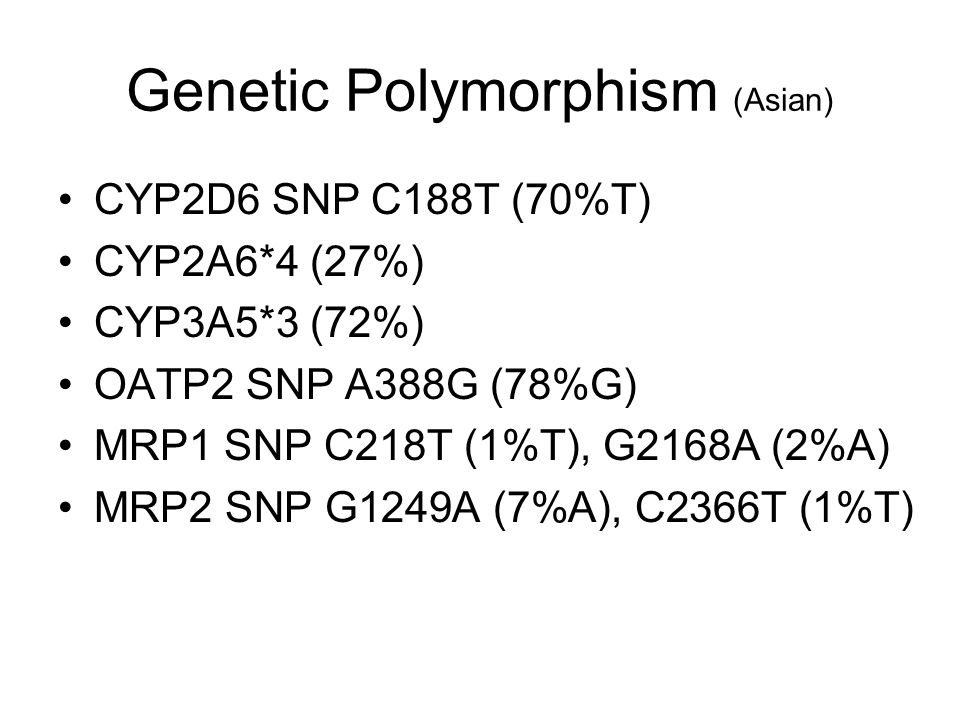The width and height of the screenshot is (960, 720).
Task: Click the Genetic Polymorphism title
Action: point(422,92)
